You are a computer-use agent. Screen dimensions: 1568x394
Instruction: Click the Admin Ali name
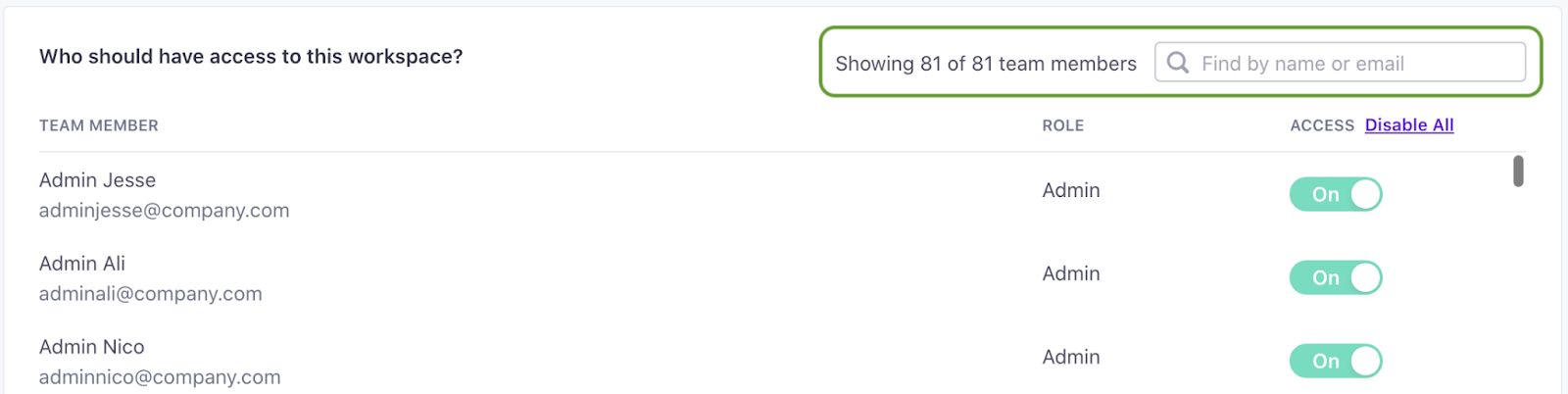[82, 264]
